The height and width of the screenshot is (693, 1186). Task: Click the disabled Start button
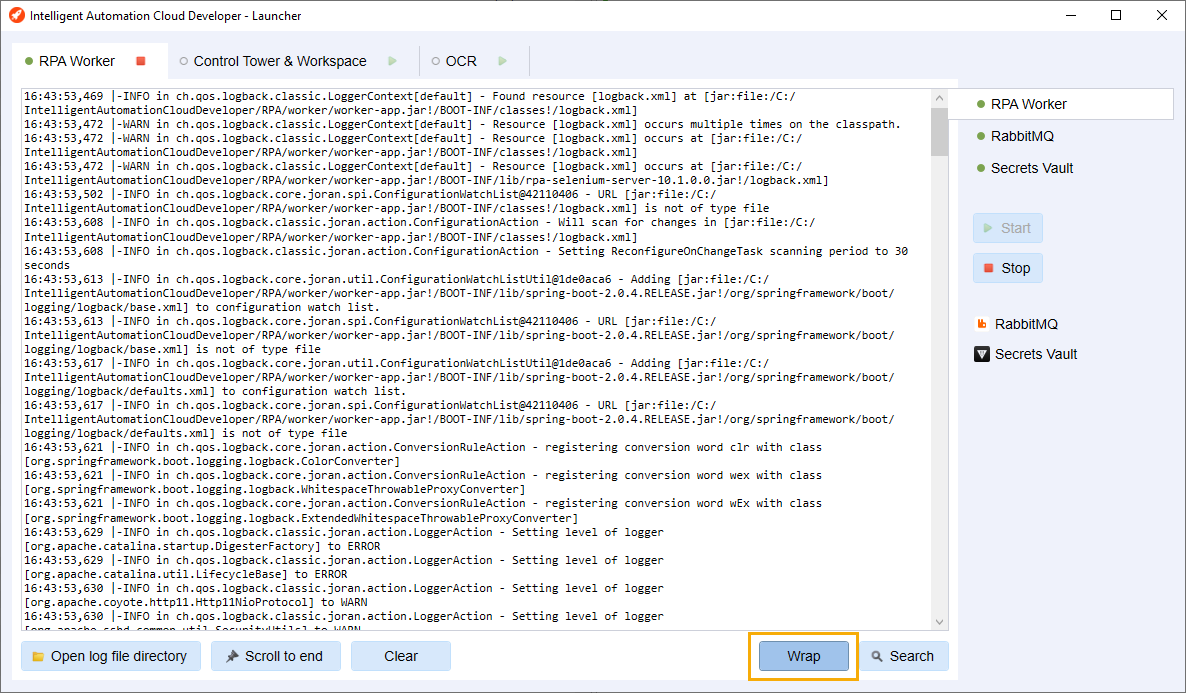point(1007,228)
